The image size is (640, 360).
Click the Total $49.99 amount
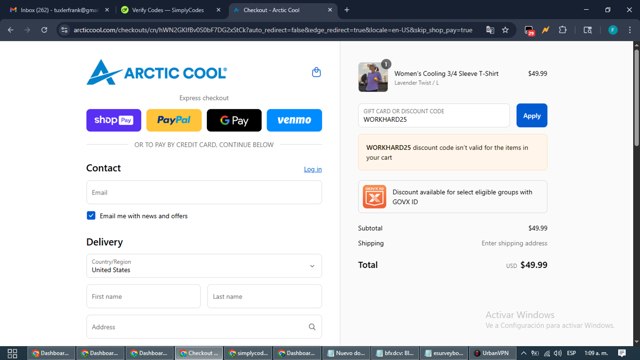[x=533, y=265]
